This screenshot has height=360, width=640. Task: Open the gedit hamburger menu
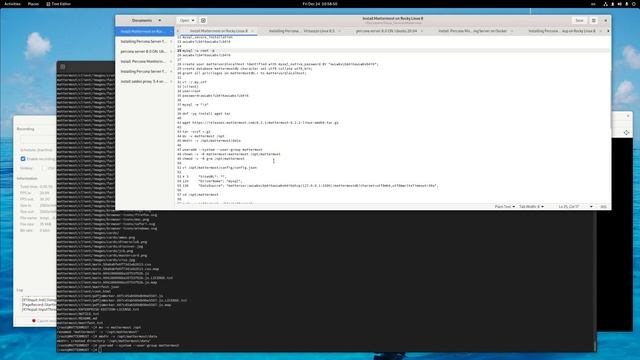click(x=593, y=20)
